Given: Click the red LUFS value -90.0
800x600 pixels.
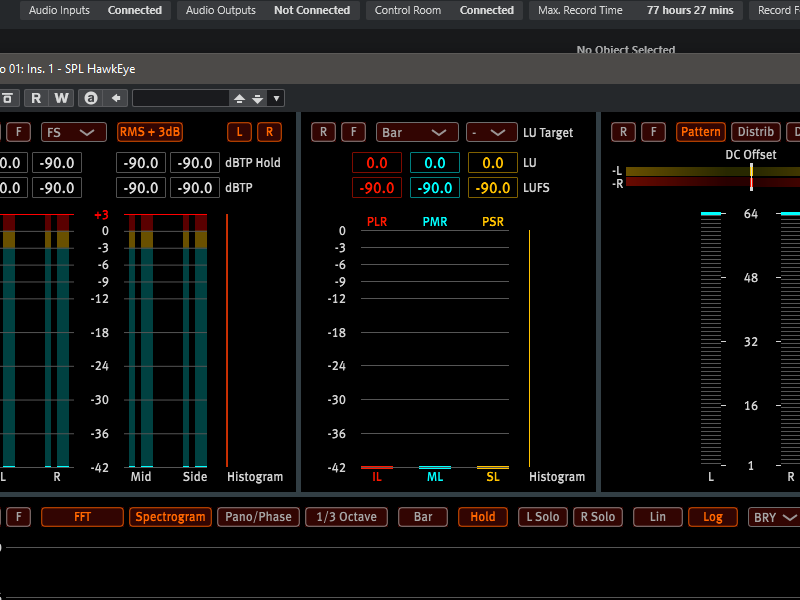Looking at the screenshot, I should pos(377,188).
